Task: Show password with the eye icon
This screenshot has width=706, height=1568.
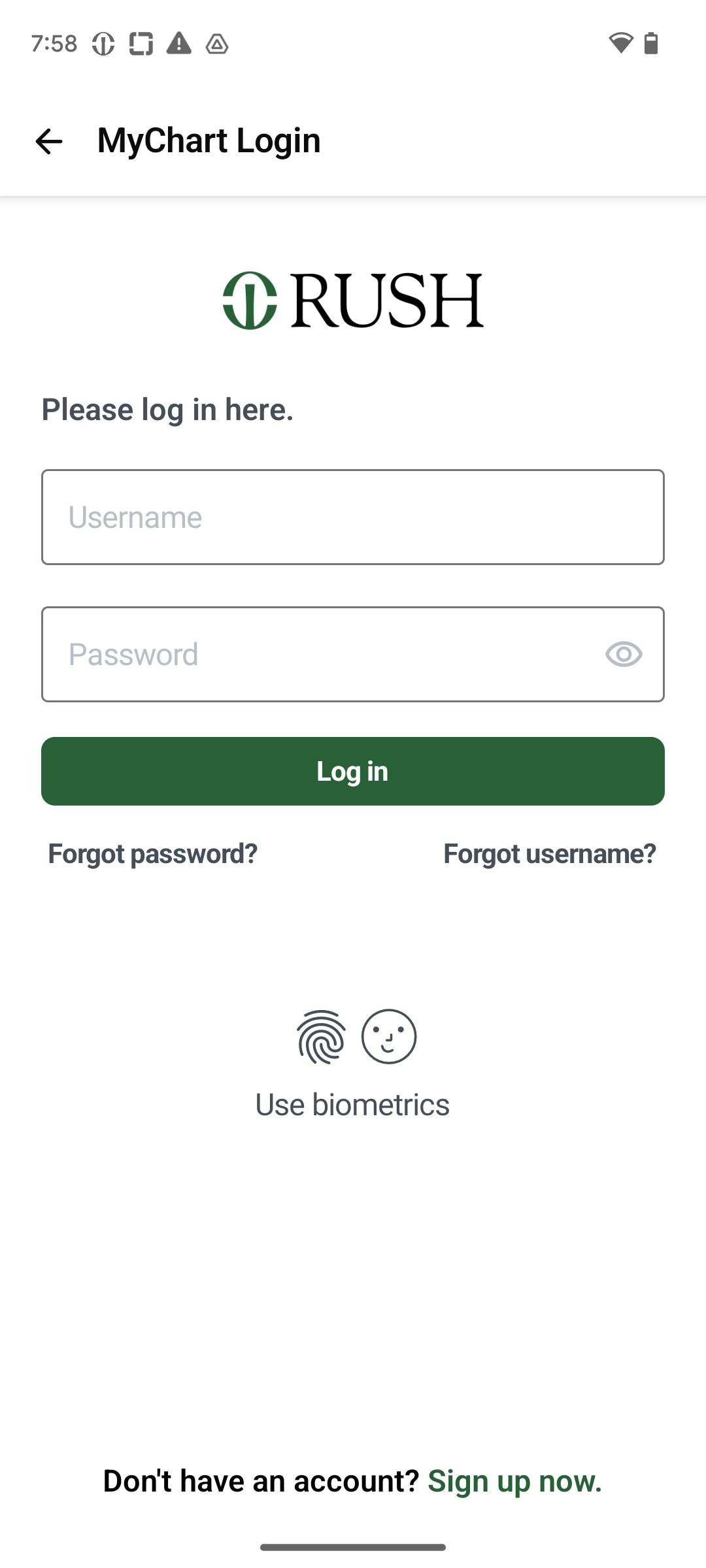Action: (x=624, y=654)
